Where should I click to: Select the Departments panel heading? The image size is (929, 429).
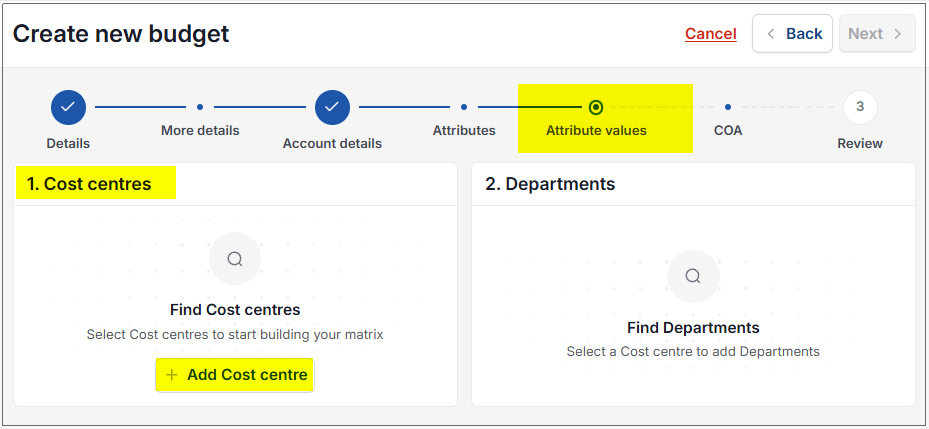550,184
